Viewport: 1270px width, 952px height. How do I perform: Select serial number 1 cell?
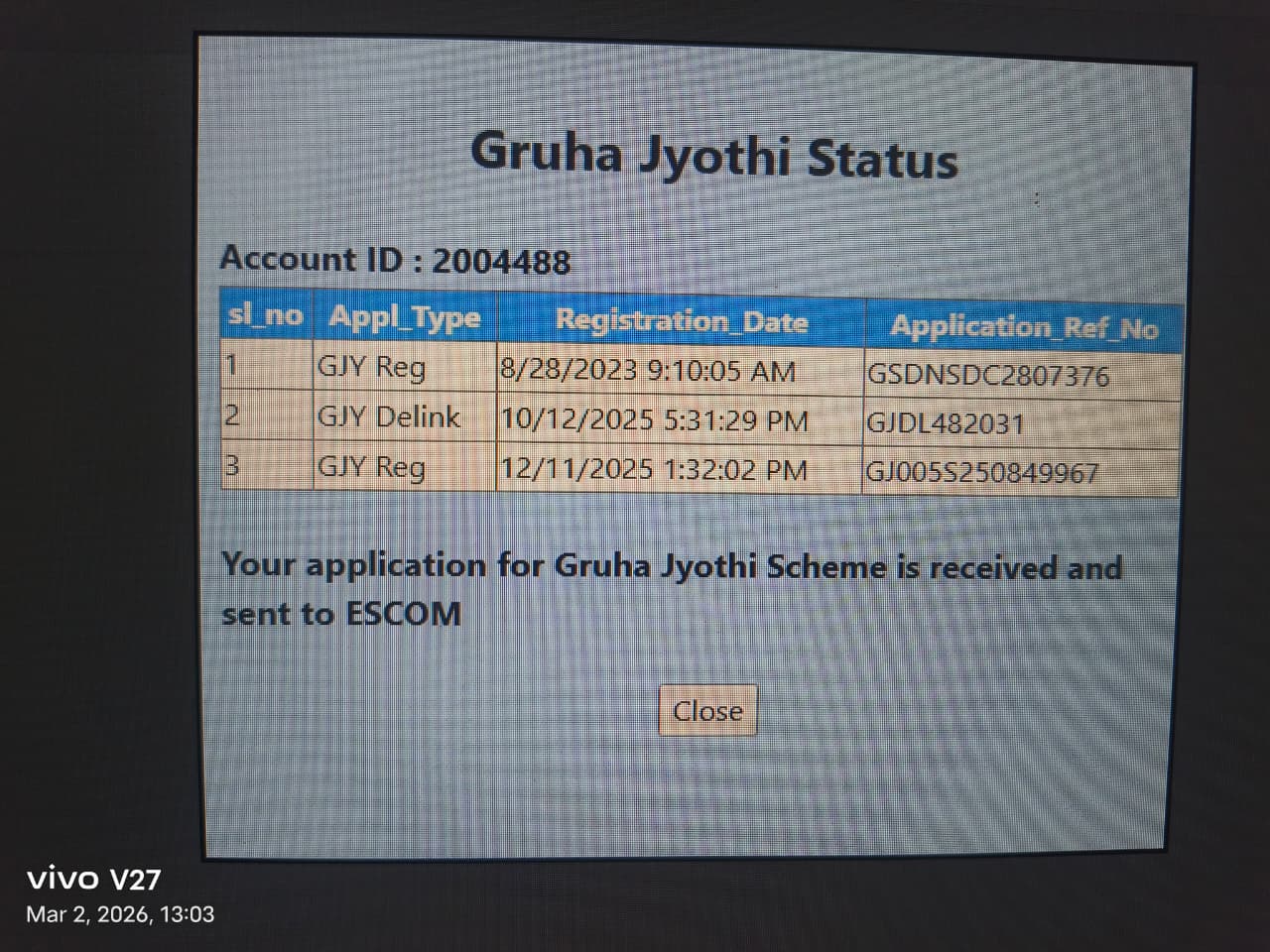(x=266, y=365)
